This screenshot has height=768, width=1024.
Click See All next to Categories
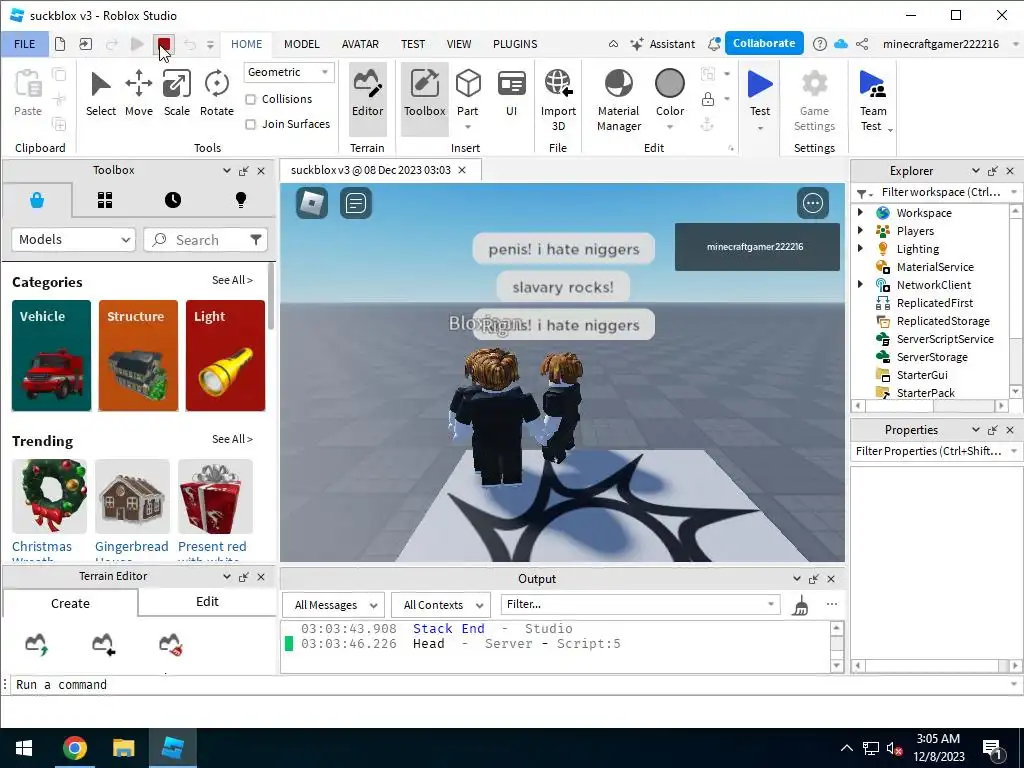232,280
